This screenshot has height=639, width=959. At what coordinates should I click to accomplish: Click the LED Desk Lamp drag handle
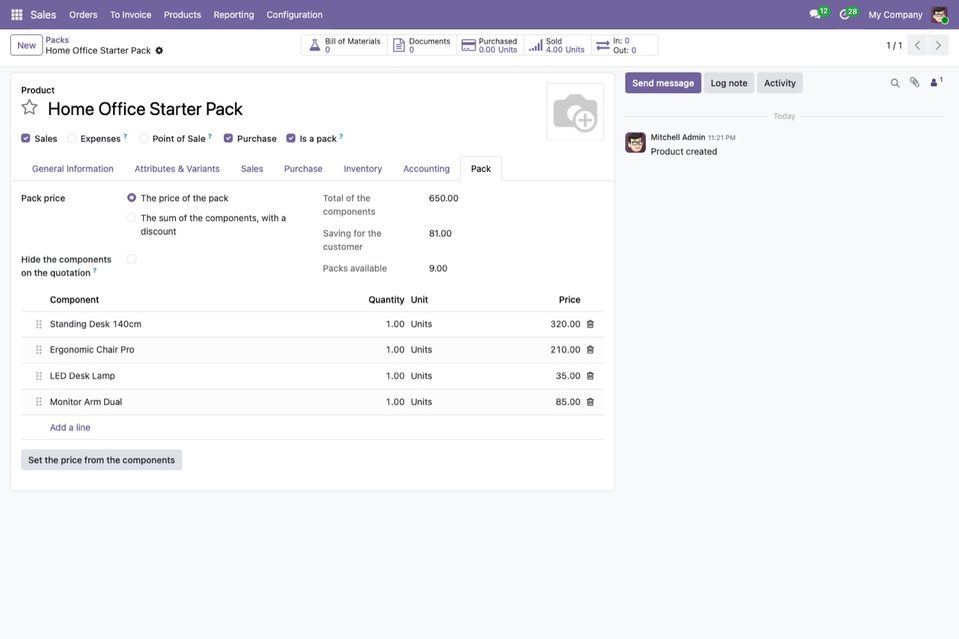39,376
